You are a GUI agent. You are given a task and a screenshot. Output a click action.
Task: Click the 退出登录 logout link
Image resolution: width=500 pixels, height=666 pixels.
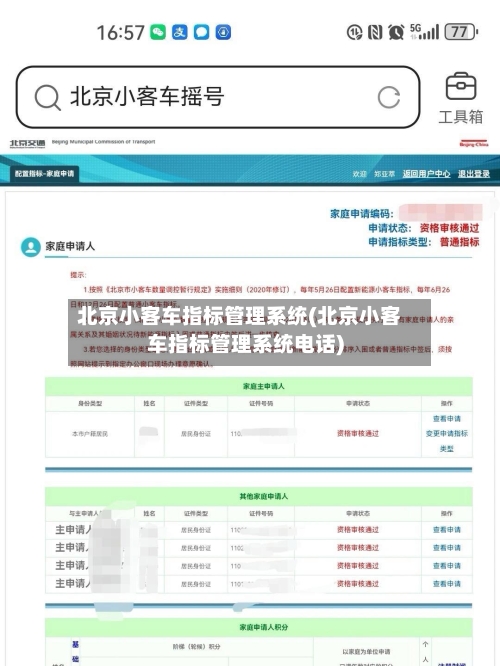tap(474, 174)
